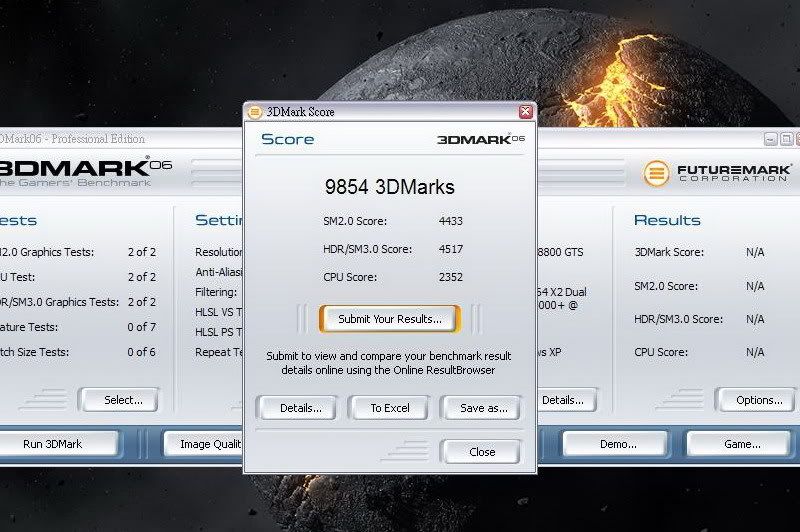Click the Filtering: setting label
The height and width of the screenshot is (532, 800).
216,292
